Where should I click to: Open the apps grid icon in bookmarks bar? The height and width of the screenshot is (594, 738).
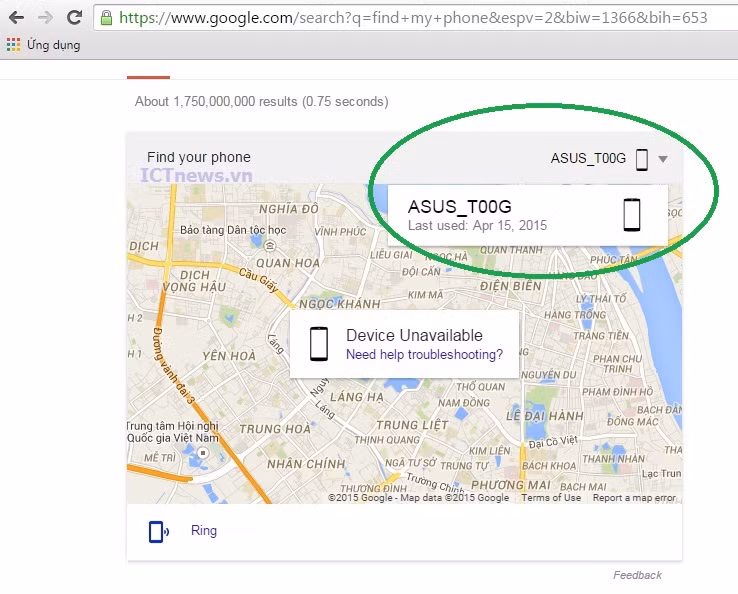click(x=13, y=45)
